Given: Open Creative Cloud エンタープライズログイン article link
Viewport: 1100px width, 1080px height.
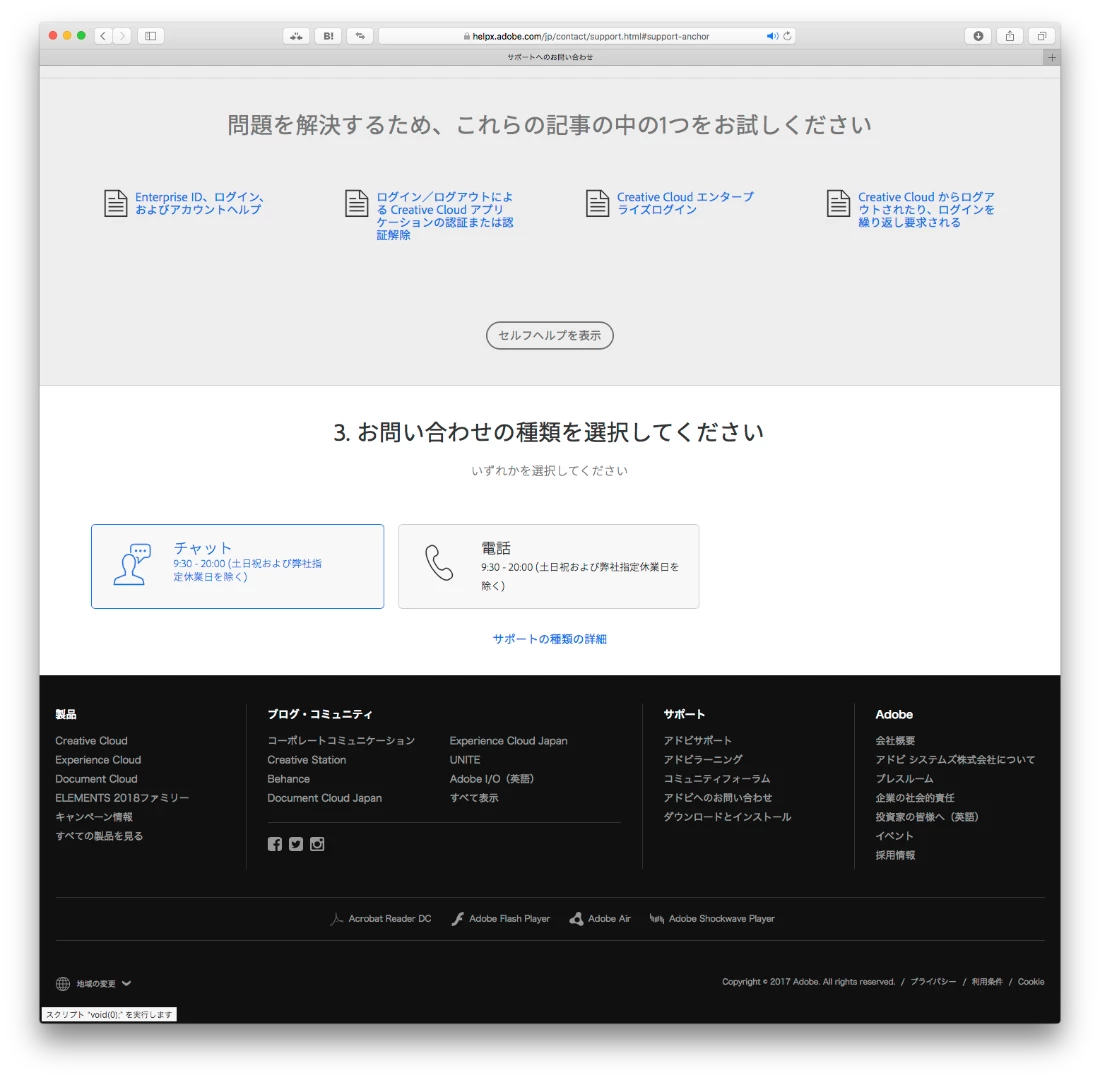Looking at the screenshot, I should click(x=685, y=204).
